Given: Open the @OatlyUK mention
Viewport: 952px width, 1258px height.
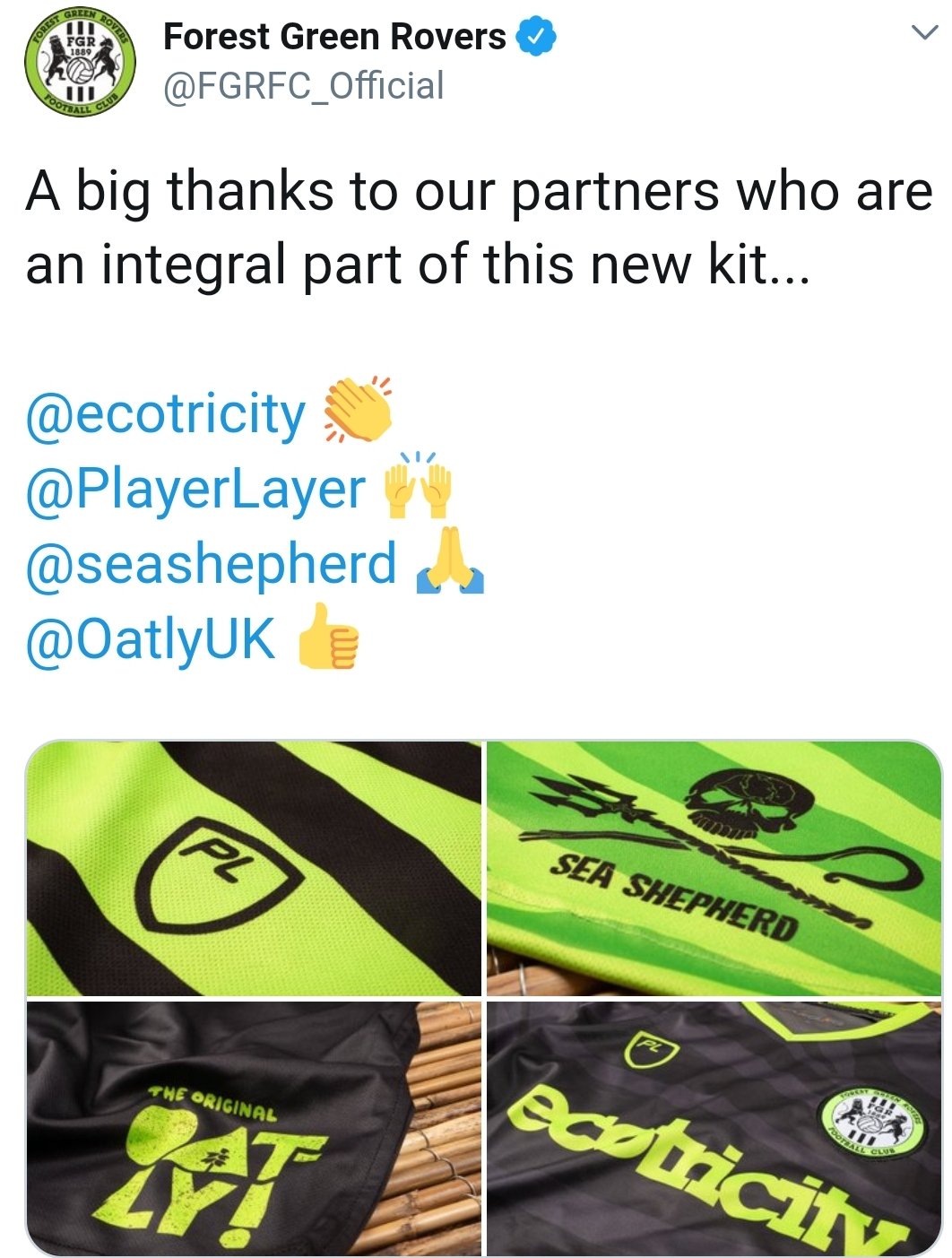Looking at the screenshot, I should (x=151, y=640).
